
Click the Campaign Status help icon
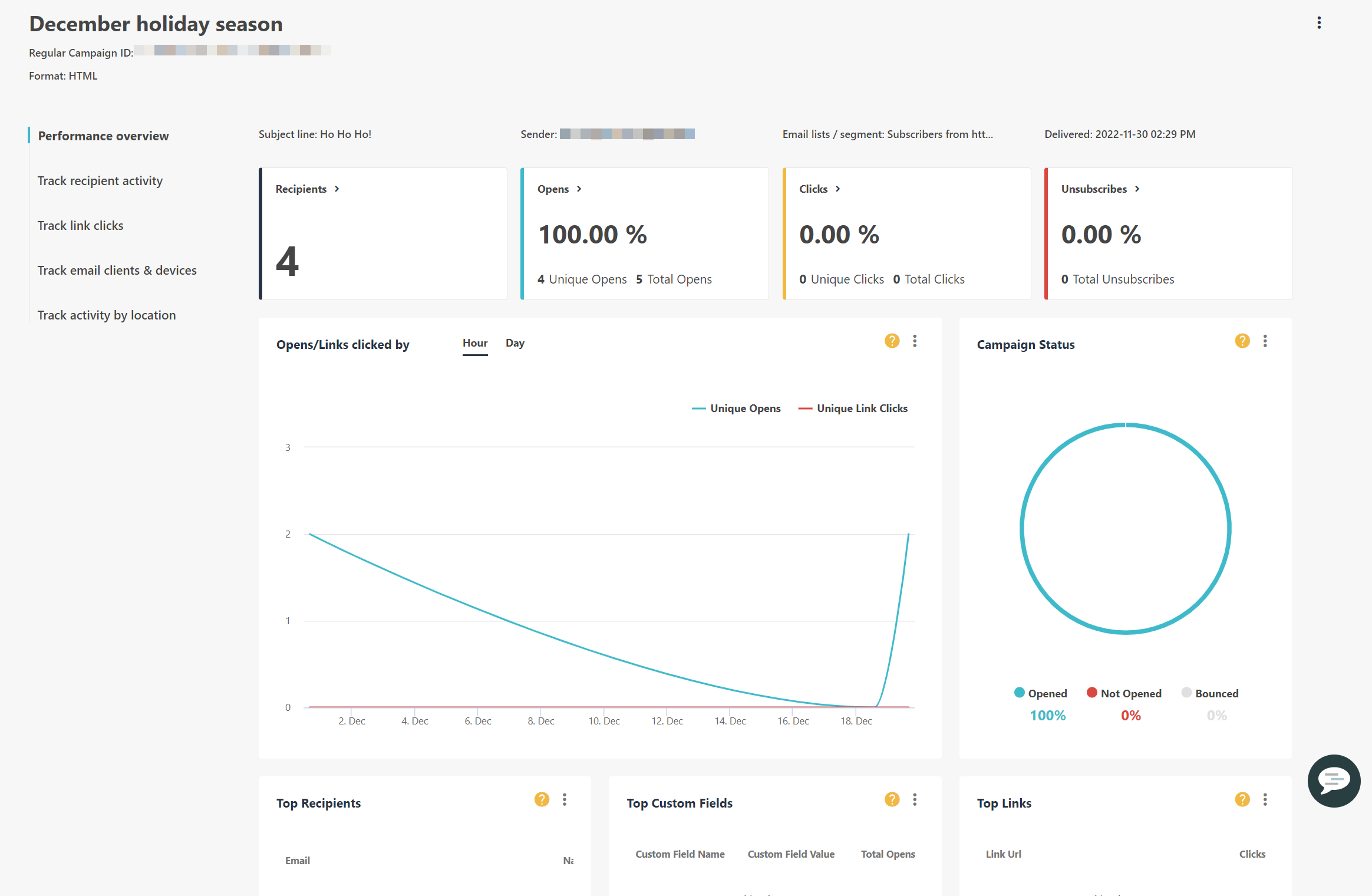click(x=1242, y=341)
